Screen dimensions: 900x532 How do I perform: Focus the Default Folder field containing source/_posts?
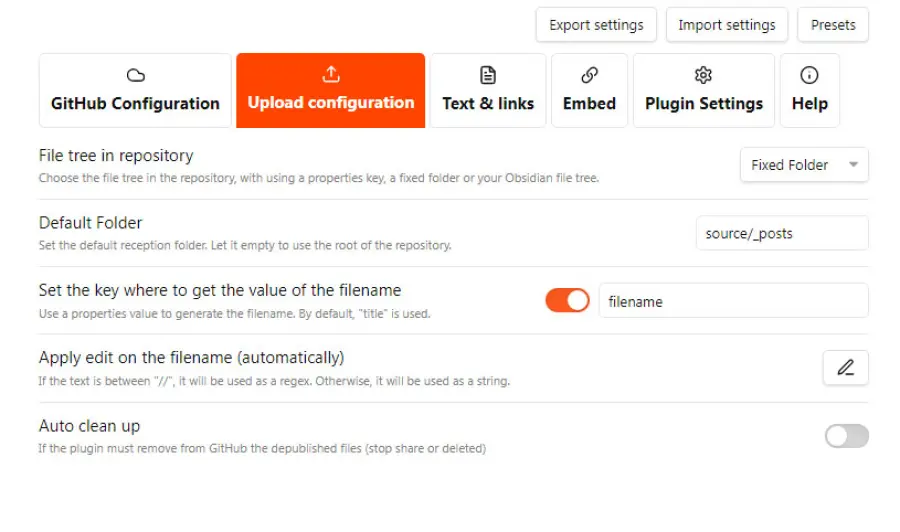781,234
